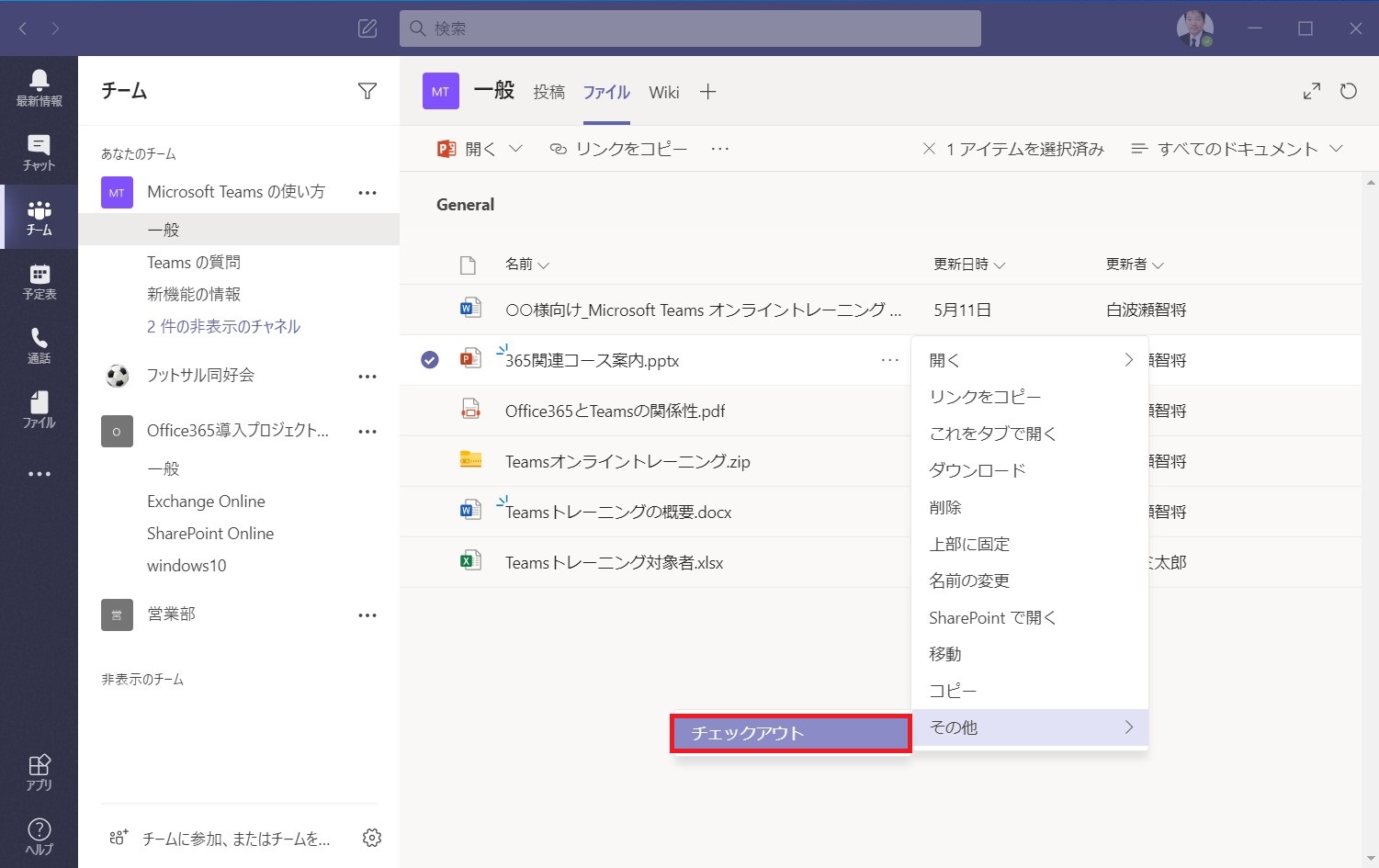This screenshot has height=868, width=1379.
Task: Uncheck the 365関連コース案内.pptx selection circle
Action: 430,360
